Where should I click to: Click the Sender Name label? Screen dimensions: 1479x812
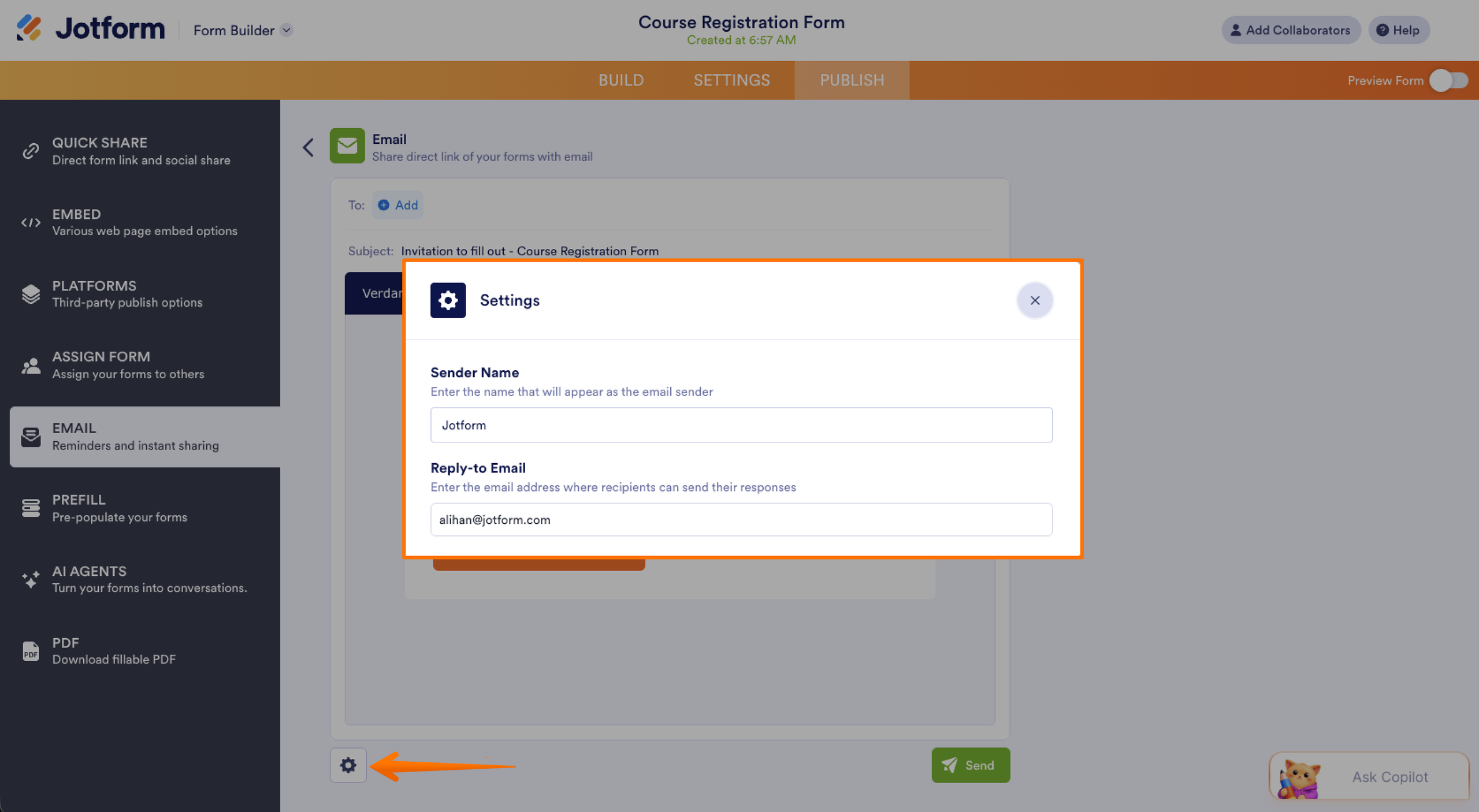(474, 373)
